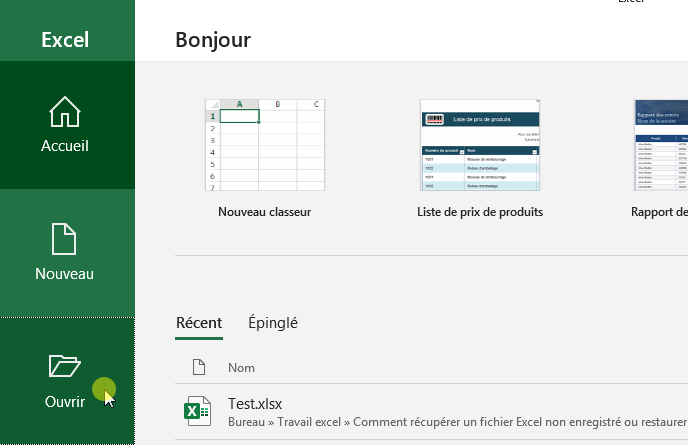The width and height of the screenshot is (688, 445).
Task: Sort files by the Nom column header
Action: pyautogui.click(x=241, y=368)
